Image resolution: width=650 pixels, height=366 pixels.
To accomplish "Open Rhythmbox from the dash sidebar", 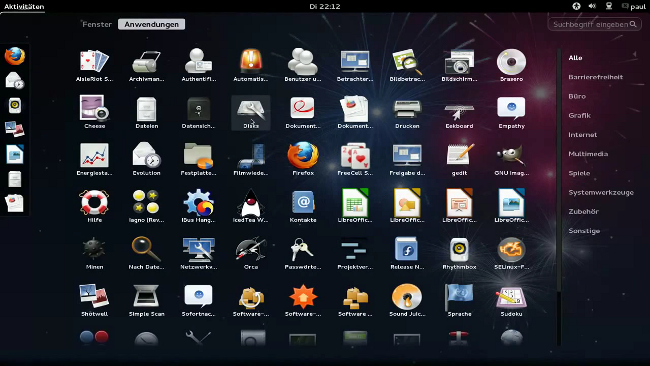I will coord(15,105).
